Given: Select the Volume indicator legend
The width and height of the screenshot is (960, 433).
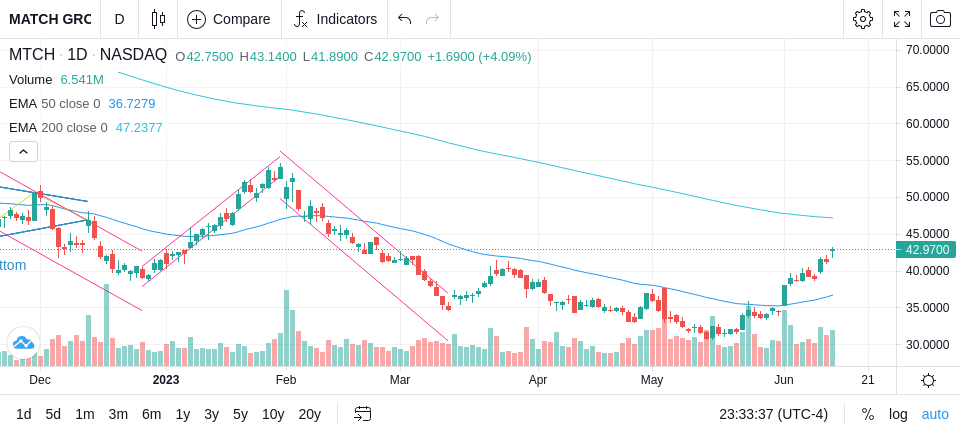Looking at the screenshot, I should tap(31, 80).
